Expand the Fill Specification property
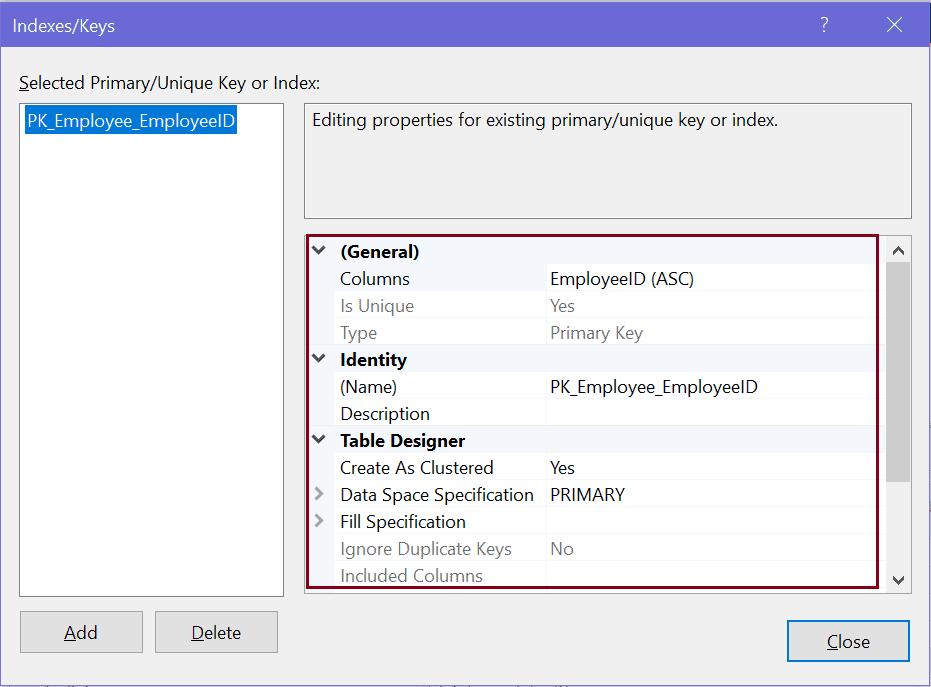Image resolution: width=931 pixels, height=687 pixels. [x=318, y=521]
